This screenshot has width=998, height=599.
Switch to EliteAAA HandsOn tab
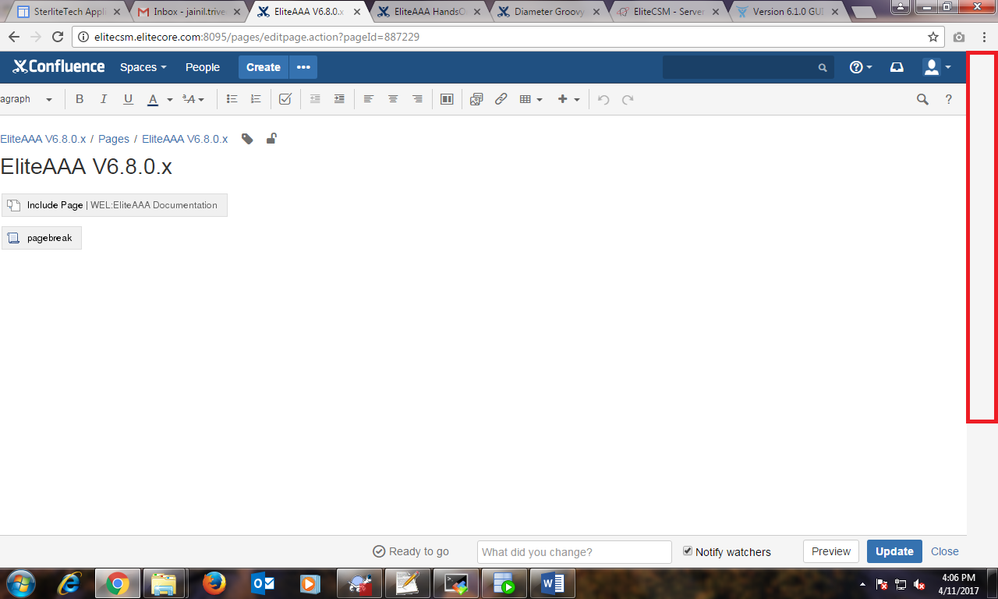429,11
